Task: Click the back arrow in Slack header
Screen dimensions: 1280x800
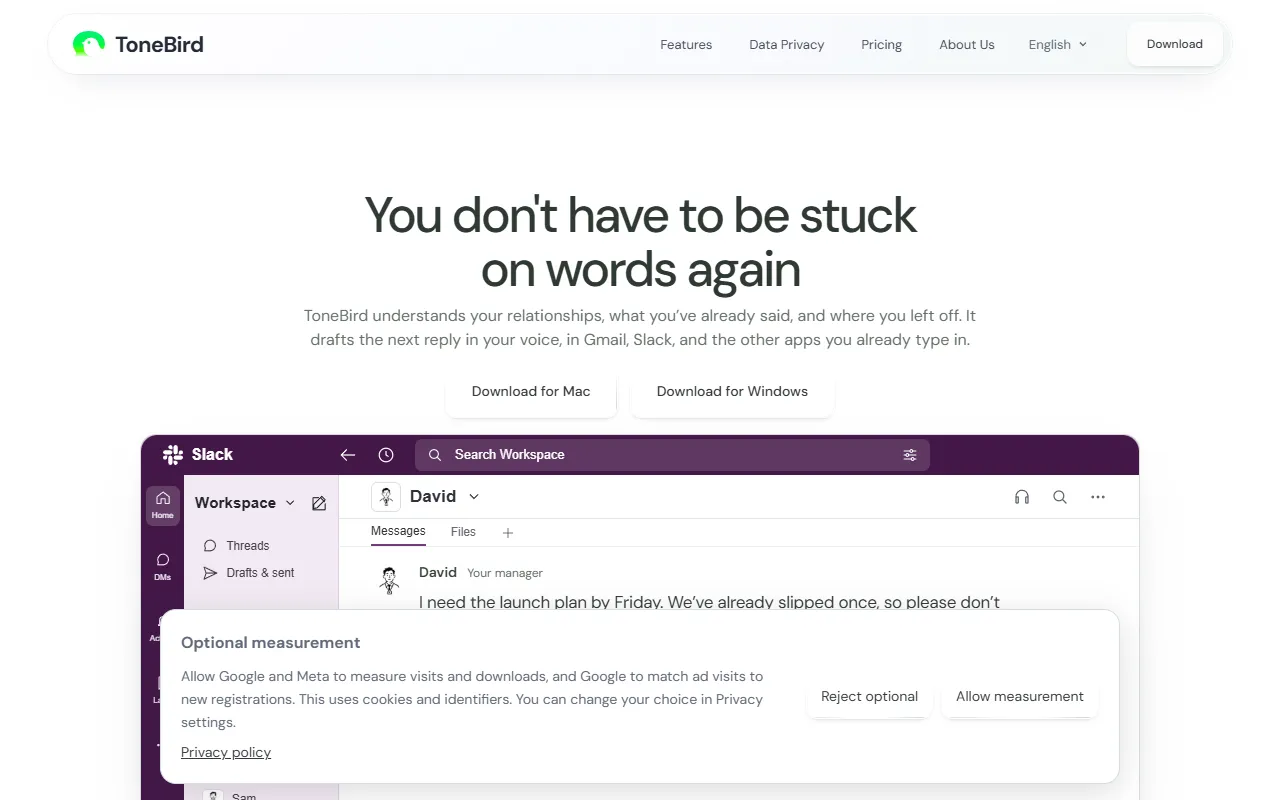Action: pos(348,455)
